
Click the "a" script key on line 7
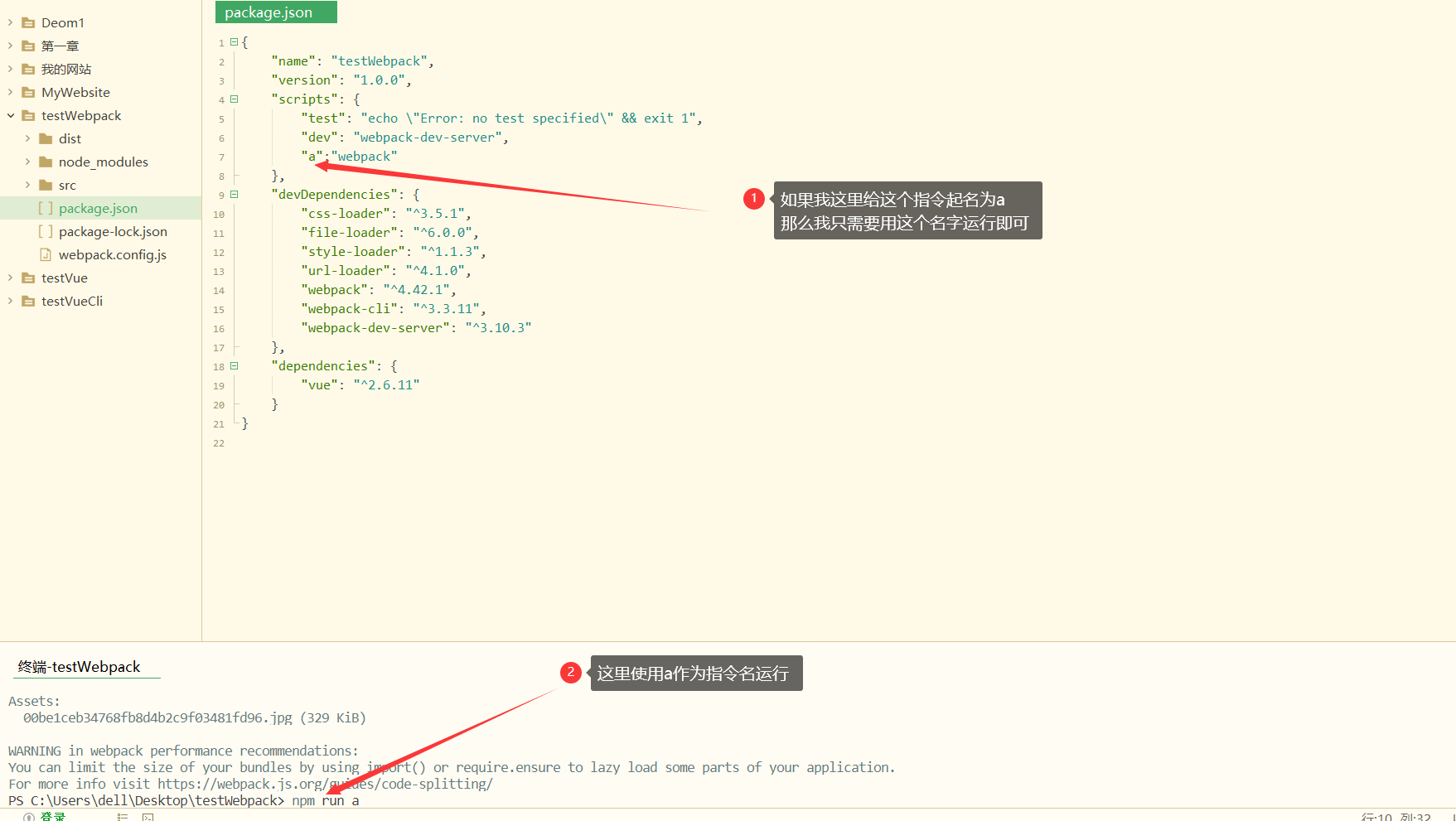coord(312,157)
